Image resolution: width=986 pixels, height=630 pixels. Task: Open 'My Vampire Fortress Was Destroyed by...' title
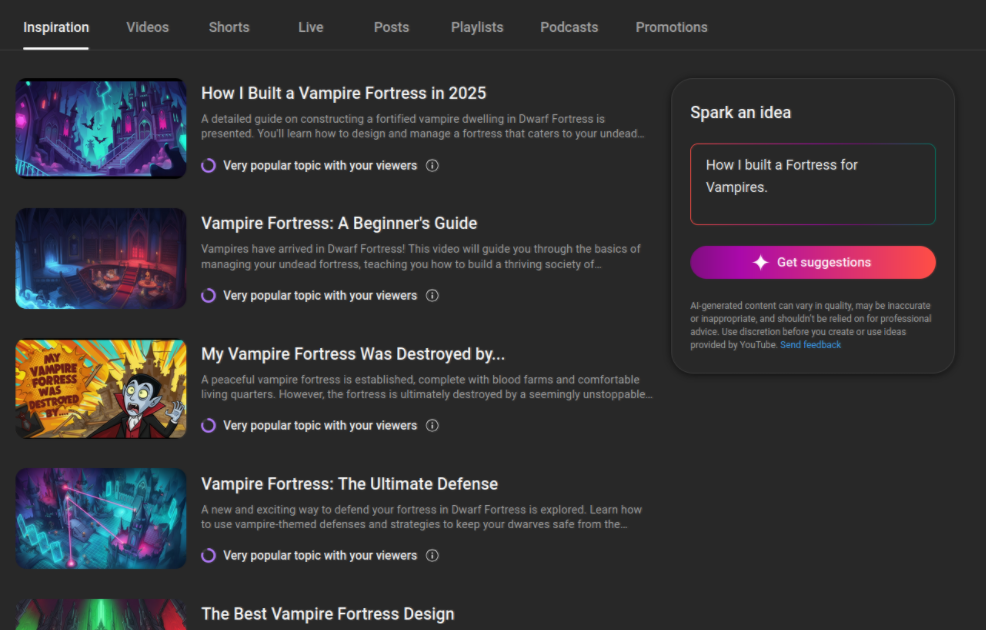click(x=353, y=354)
